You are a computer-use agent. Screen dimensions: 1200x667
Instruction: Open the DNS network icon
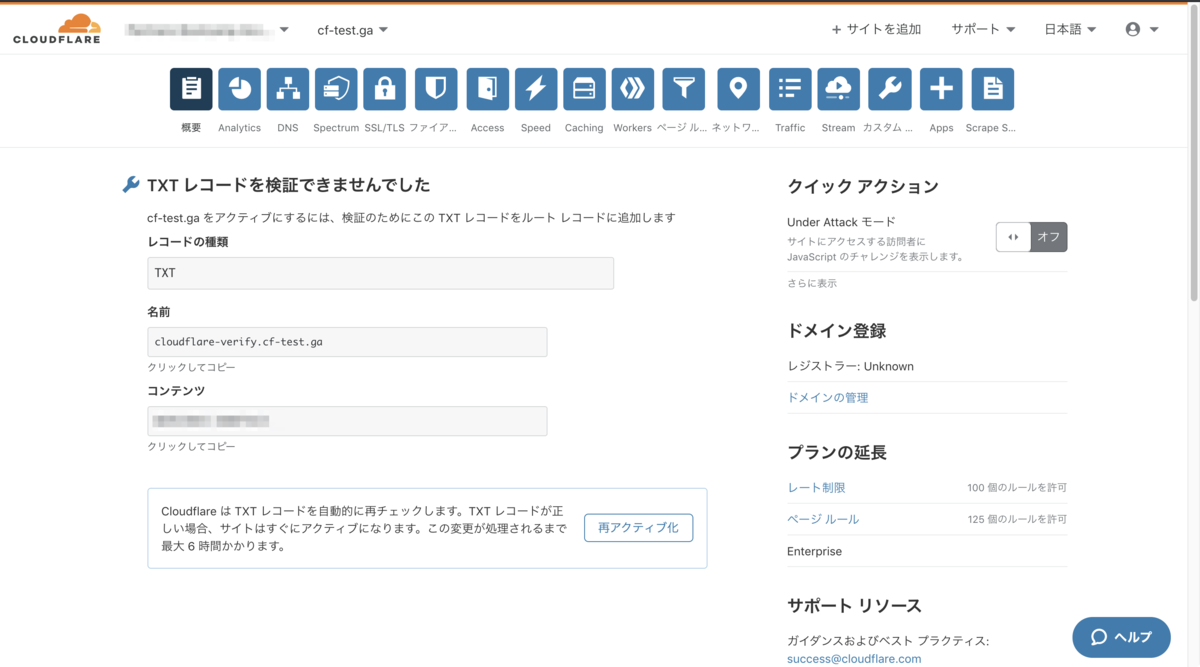pos(288,89)
